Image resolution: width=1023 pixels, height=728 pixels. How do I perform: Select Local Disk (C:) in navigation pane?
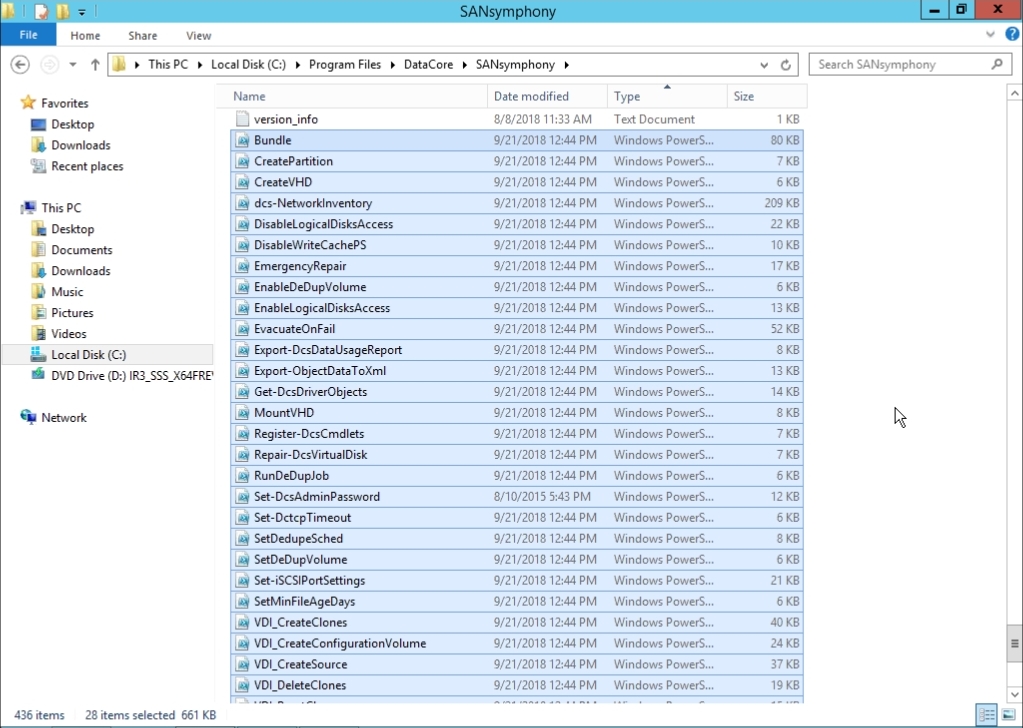(x=88, y=355)
